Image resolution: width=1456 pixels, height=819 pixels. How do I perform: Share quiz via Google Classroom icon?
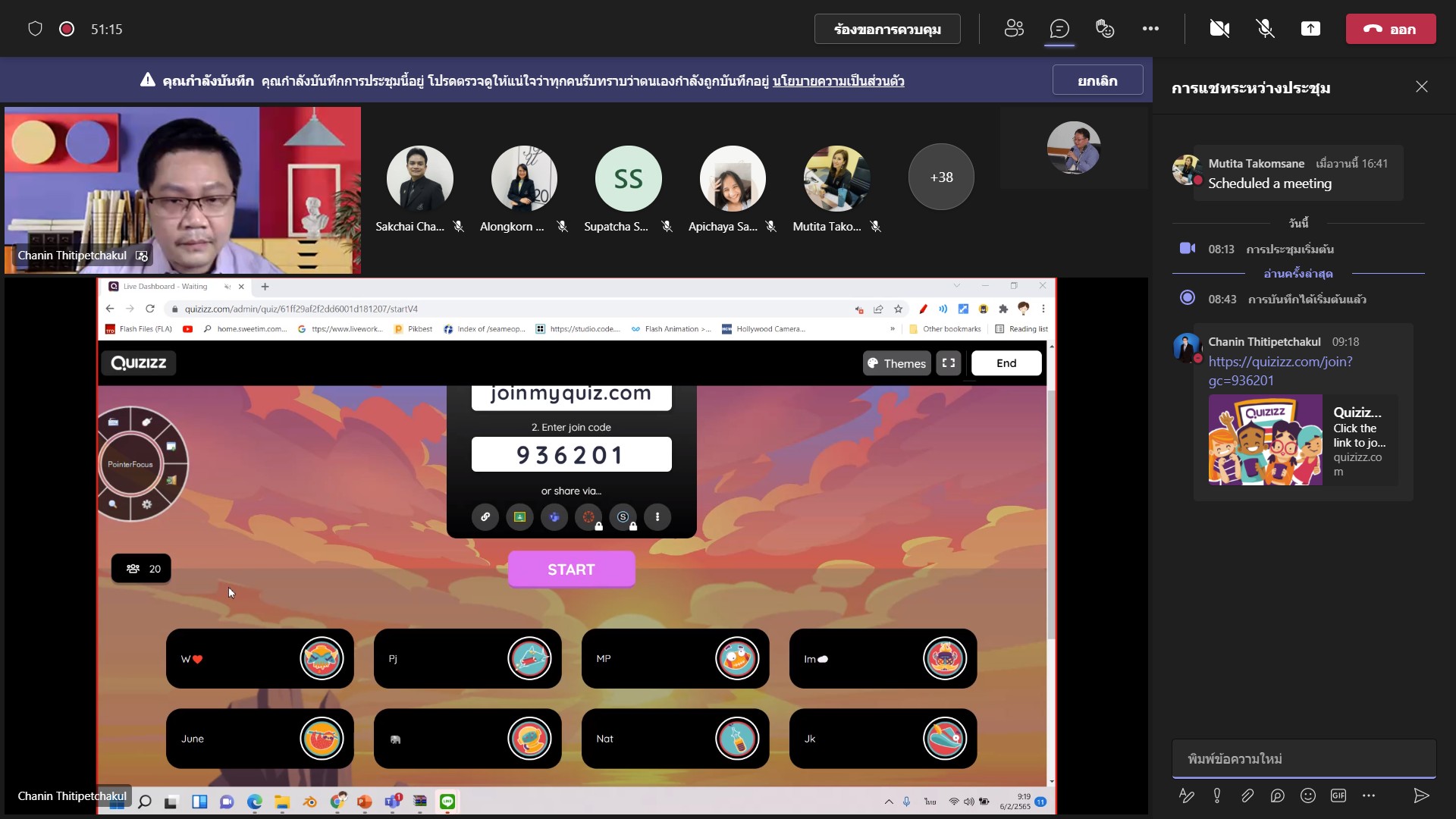pos(519,517)
